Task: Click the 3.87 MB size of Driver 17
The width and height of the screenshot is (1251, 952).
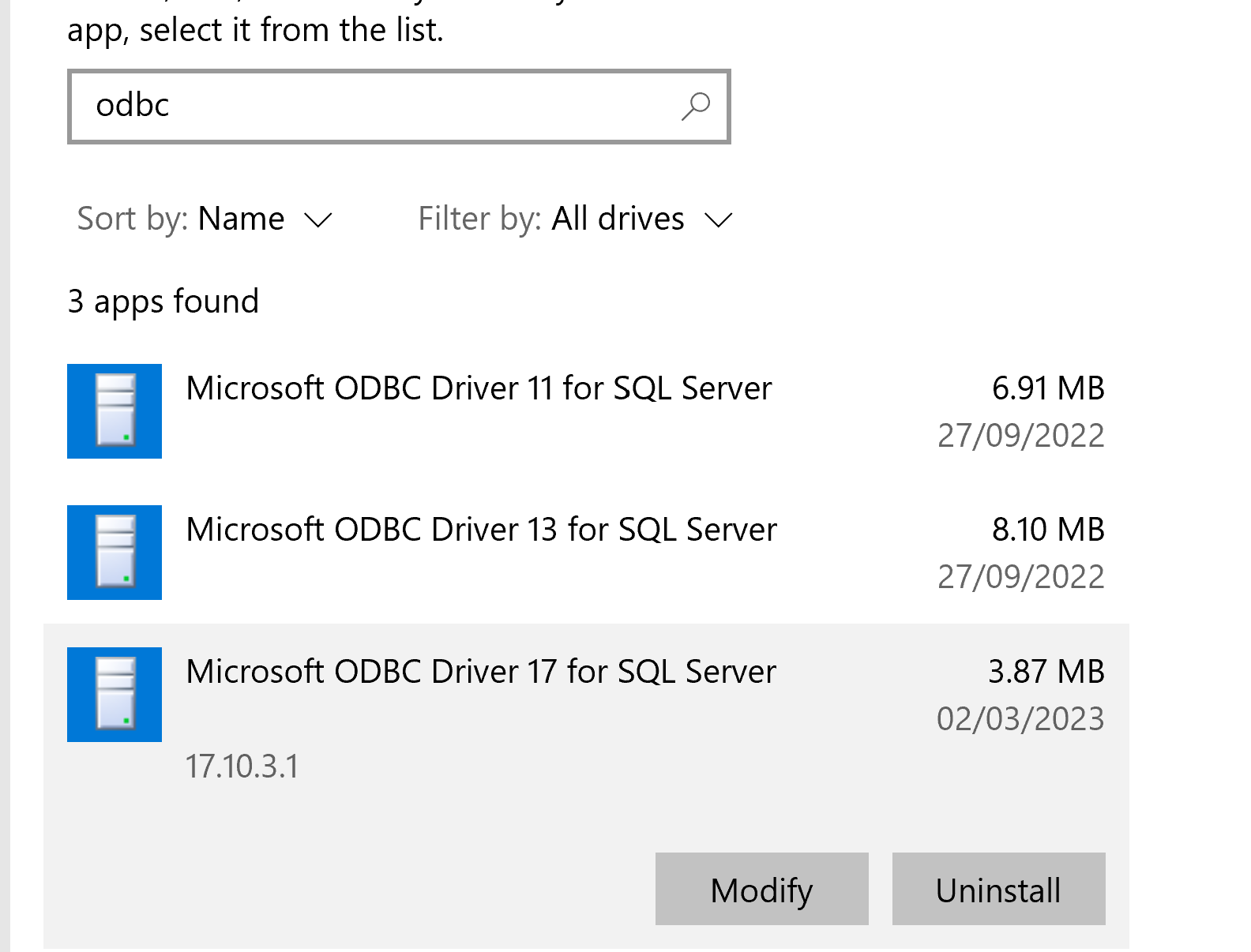Action: [x=1046, y=672]
